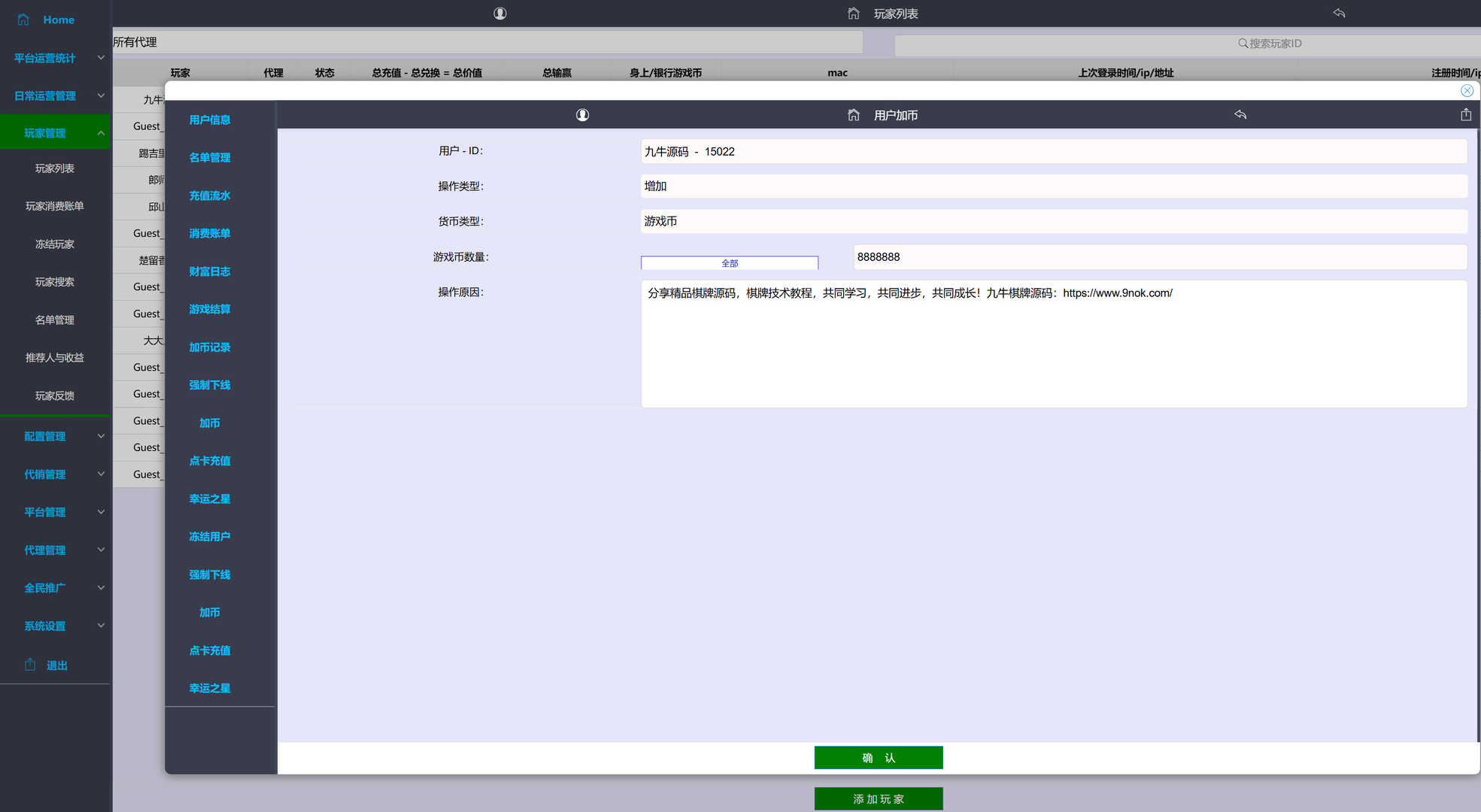The height and width of the screenshot is (812, 1481).
Task: Click the Home icon in sidebar
Action: pyautogui.click(x=23, y=20)
